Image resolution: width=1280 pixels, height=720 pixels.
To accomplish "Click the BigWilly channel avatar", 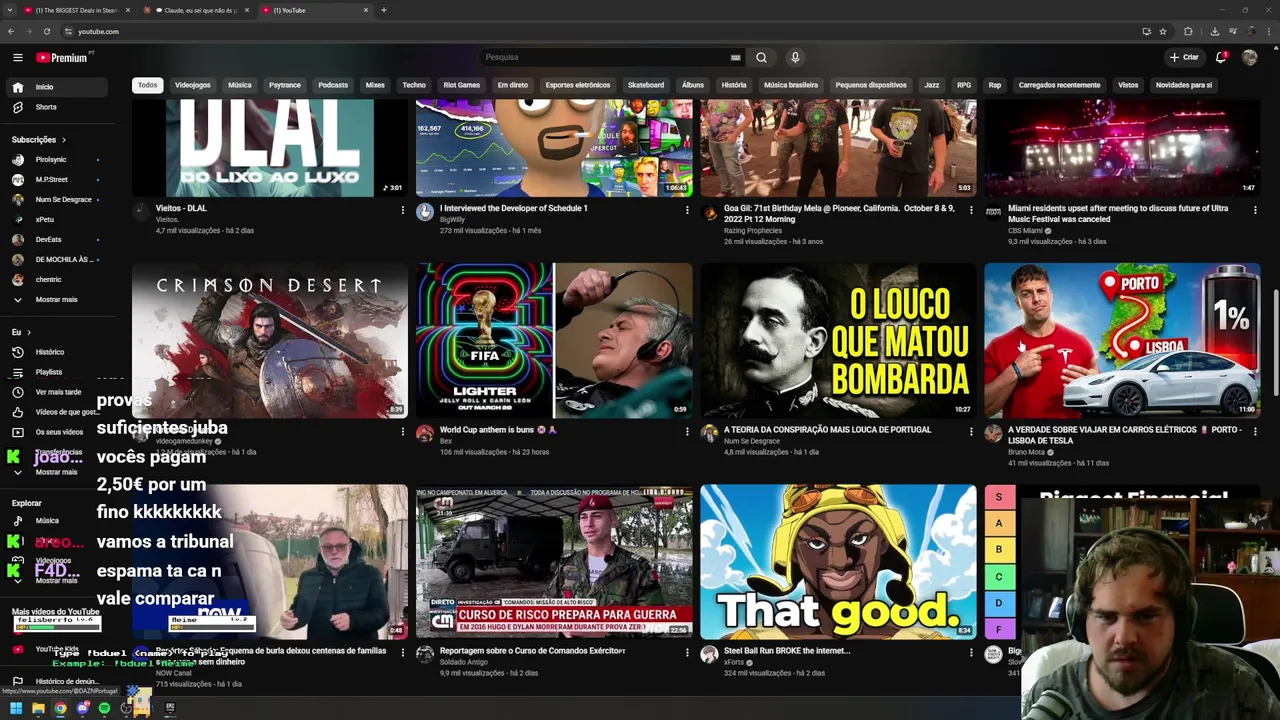I will tap(425, 212).
